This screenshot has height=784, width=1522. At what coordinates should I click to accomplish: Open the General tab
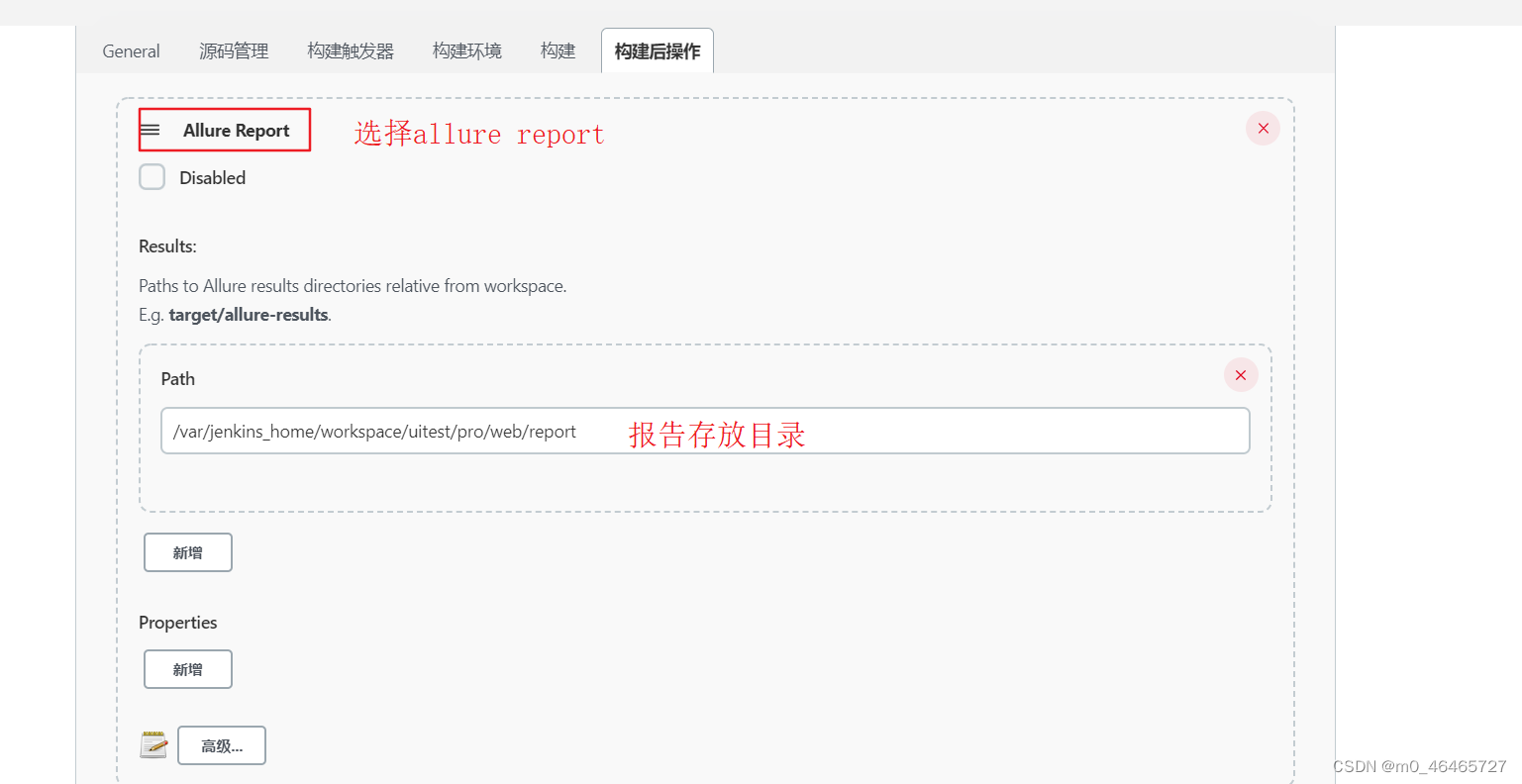point(131,51)
